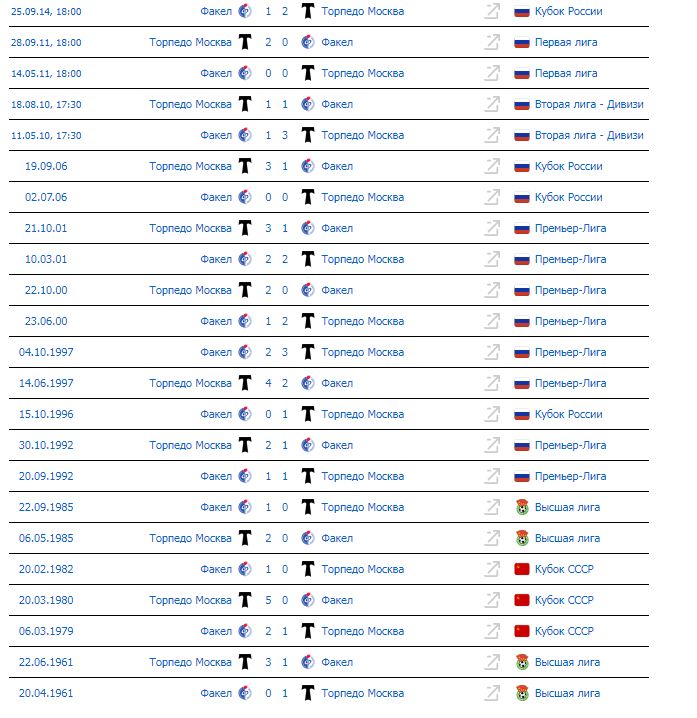This screenshot has width=697, height=718.
Task: Click Fakel club logo in the 14.05.11 row
Action: point(246,73)
